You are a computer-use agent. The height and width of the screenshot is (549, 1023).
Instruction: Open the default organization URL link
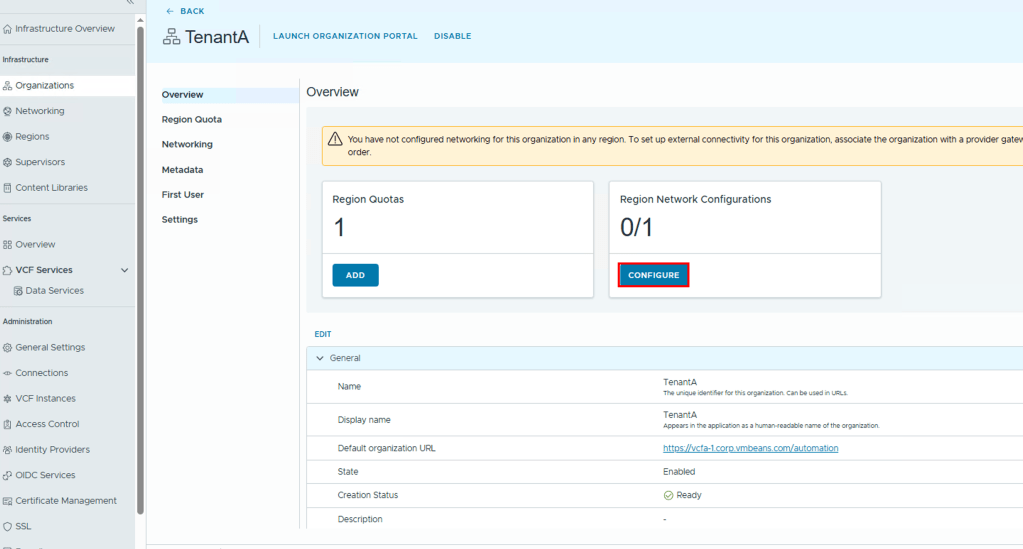(x=750, y=448)
